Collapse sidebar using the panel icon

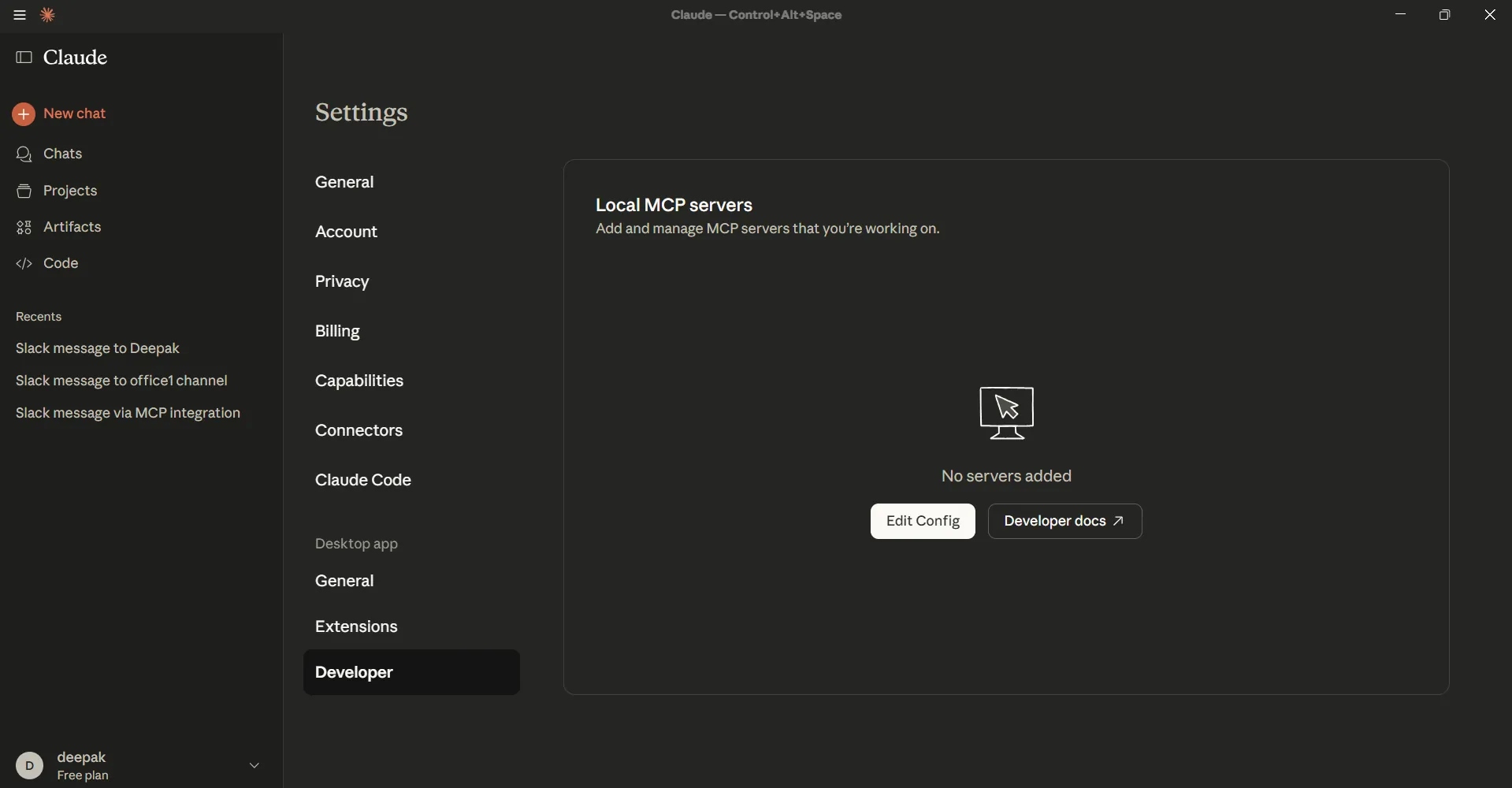(x=24, y=58)
